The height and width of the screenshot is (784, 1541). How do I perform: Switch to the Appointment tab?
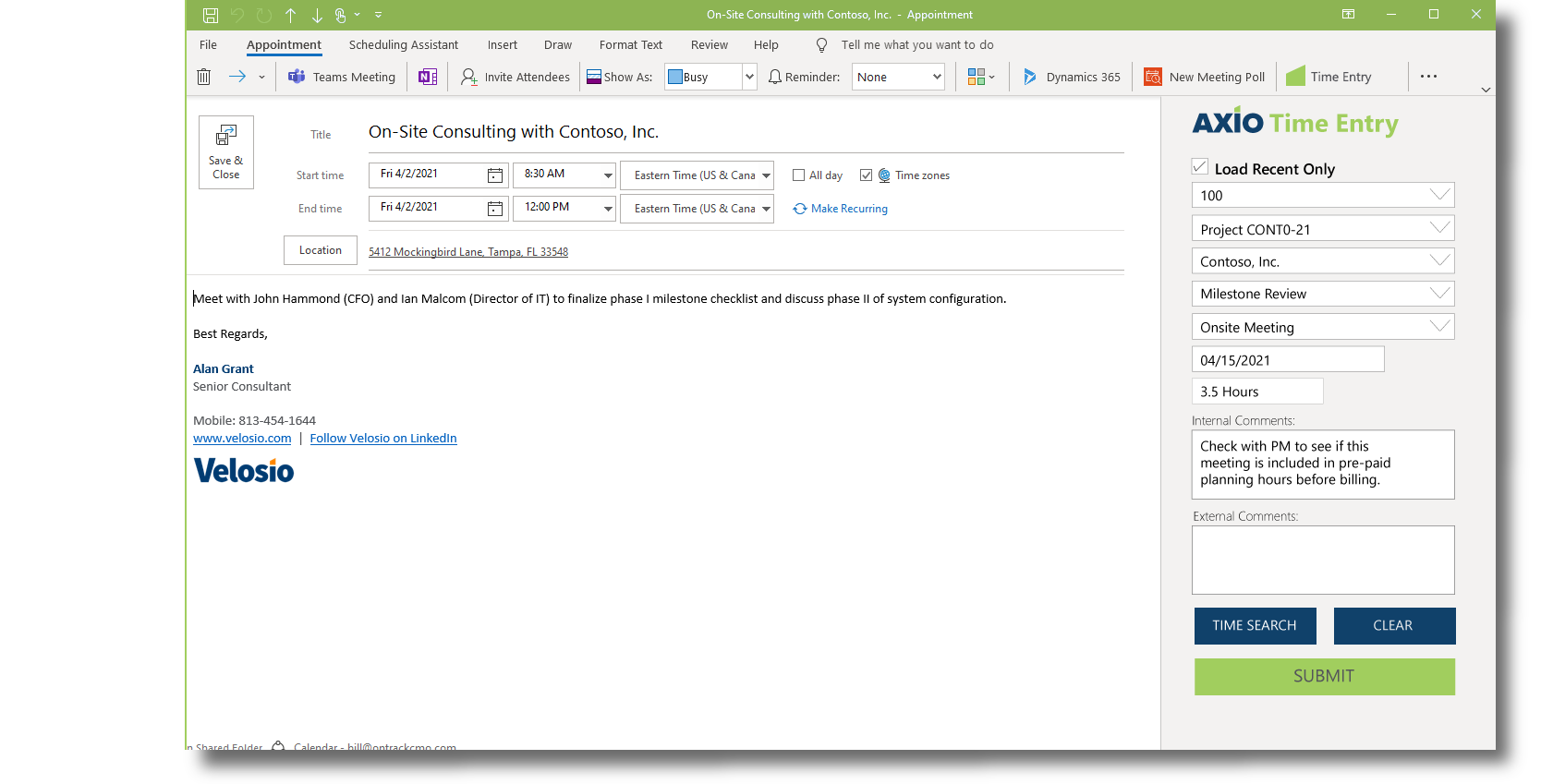pos(284,44)
